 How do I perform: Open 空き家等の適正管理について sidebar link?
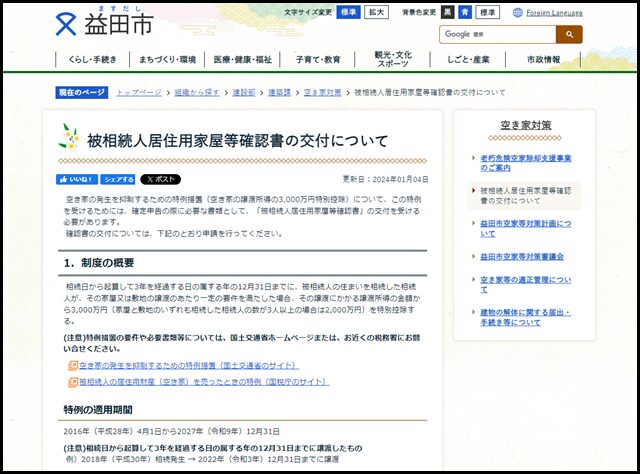(526, 285)
